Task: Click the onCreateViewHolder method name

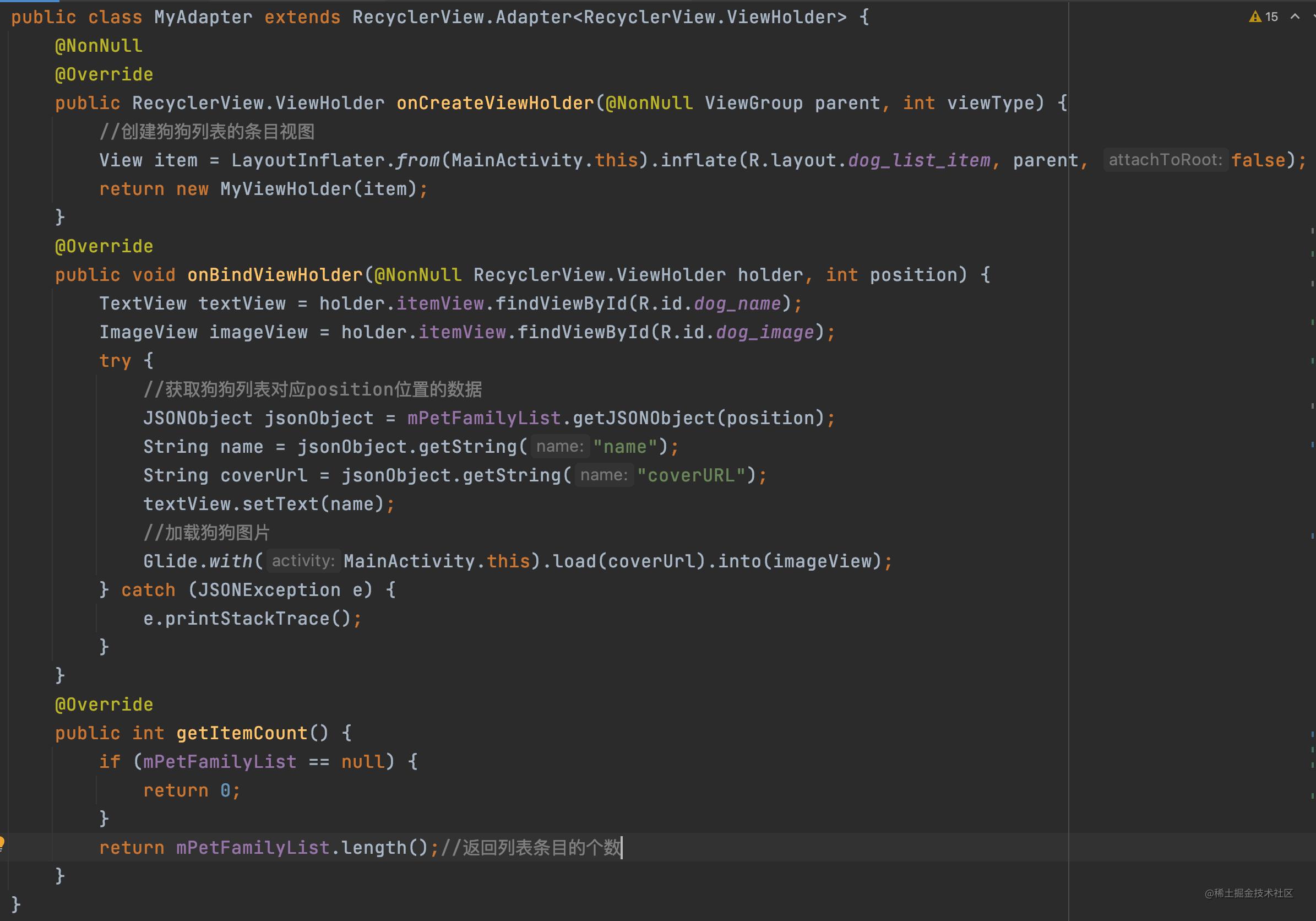Action: pyautogui.click(x=495, y=103)
